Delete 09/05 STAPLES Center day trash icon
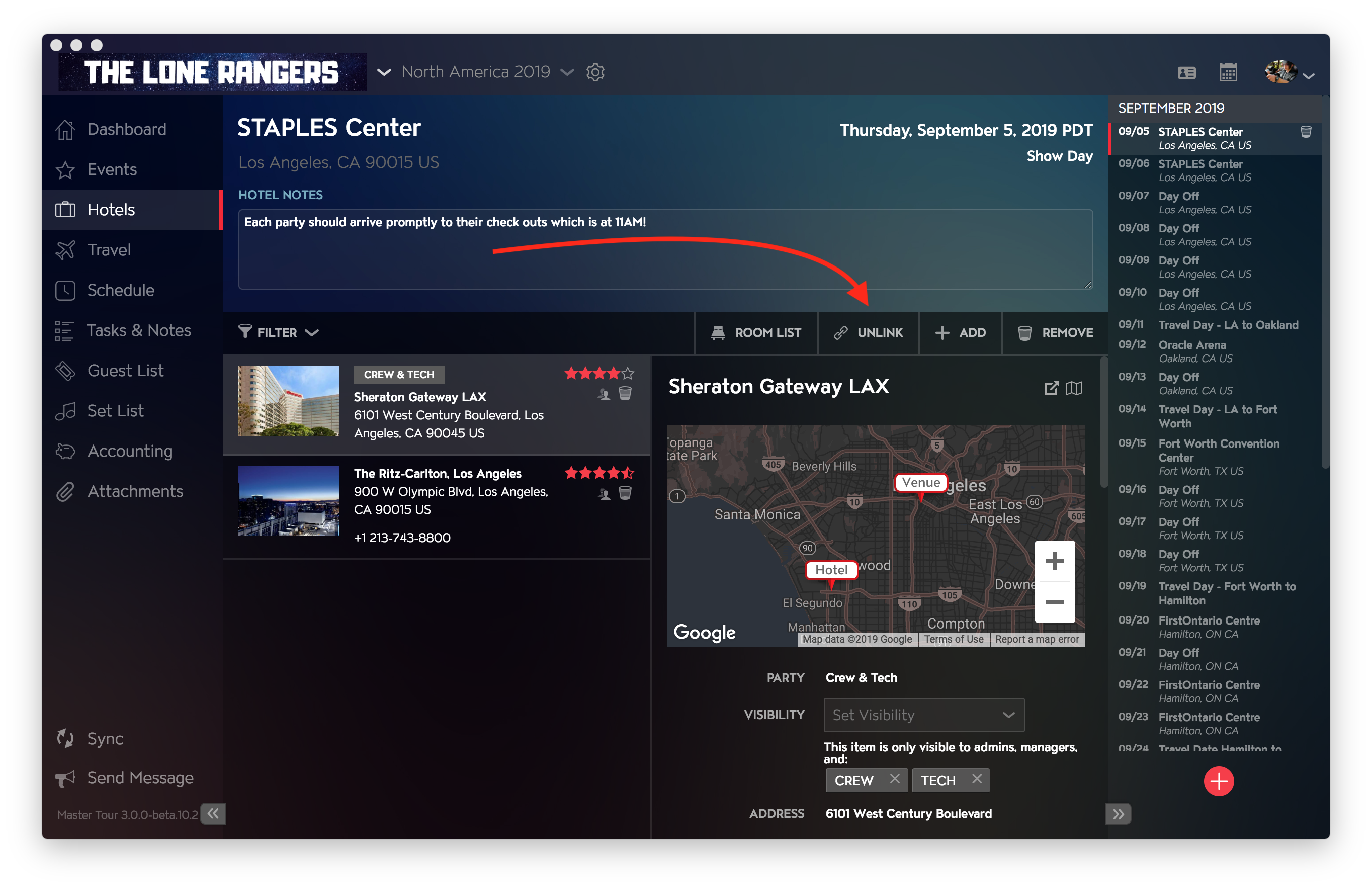Image resolution: width=1372 pixels, height=889 pixels. tap(1306, 131)
